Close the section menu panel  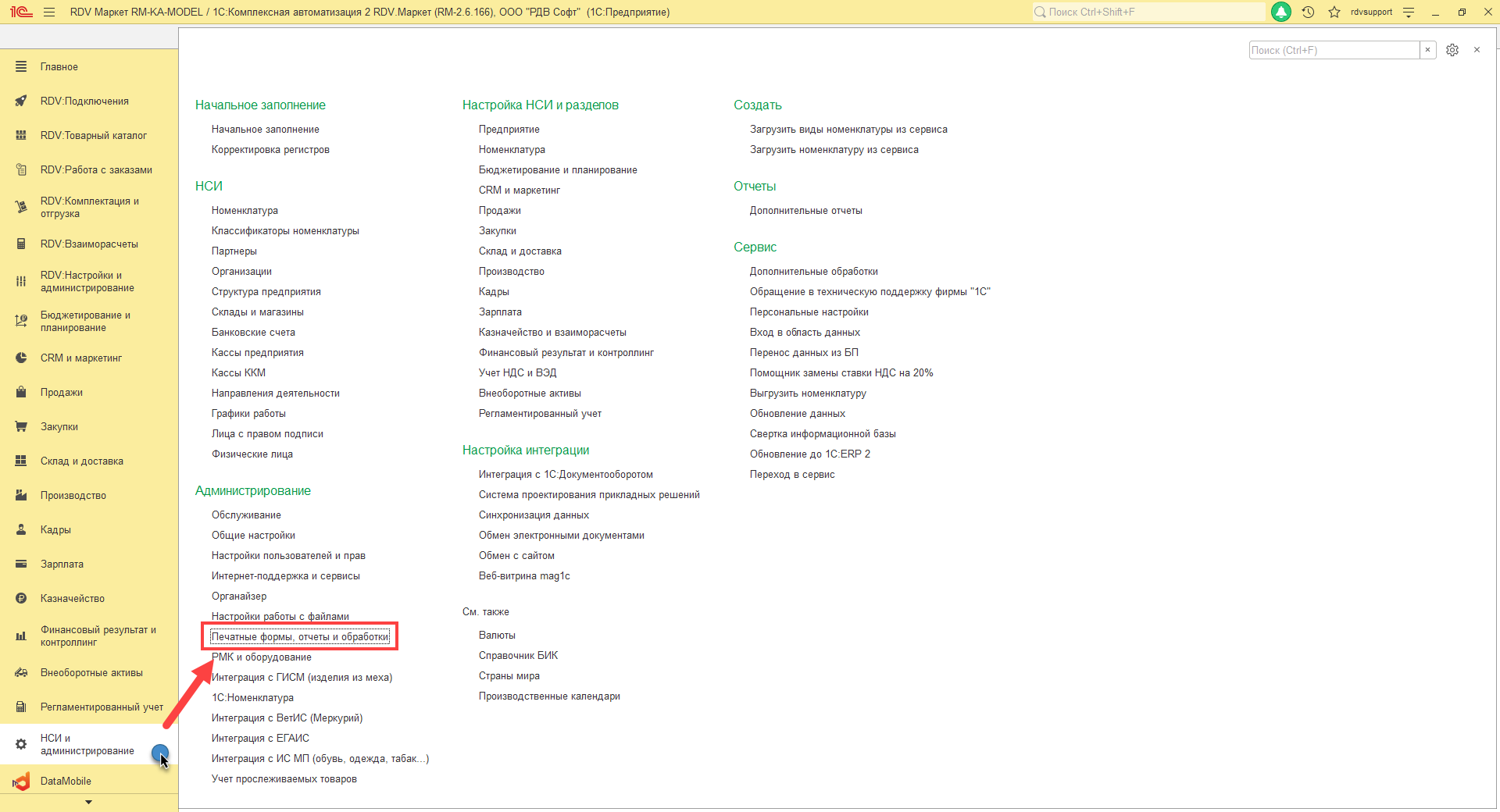1477,50
